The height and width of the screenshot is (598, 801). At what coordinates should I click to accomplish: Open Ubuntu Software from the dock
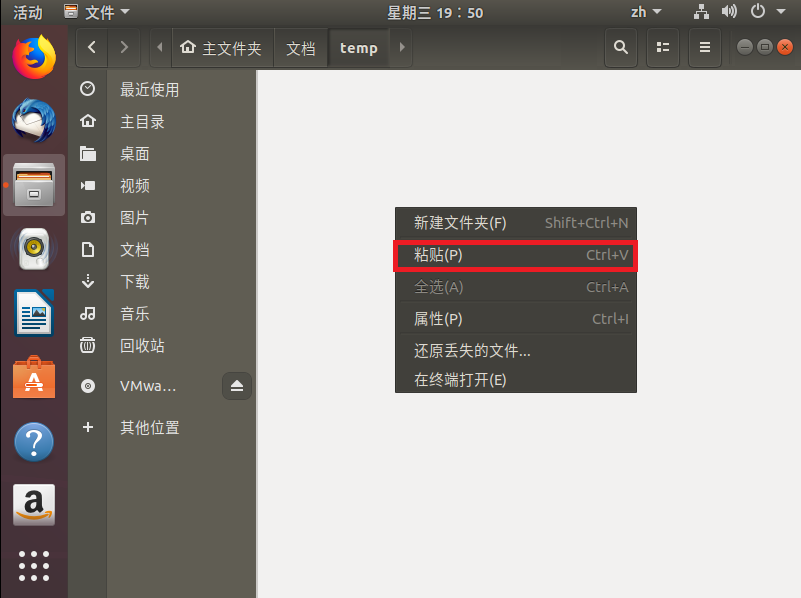pyautogui.click(x=34, y=377)
